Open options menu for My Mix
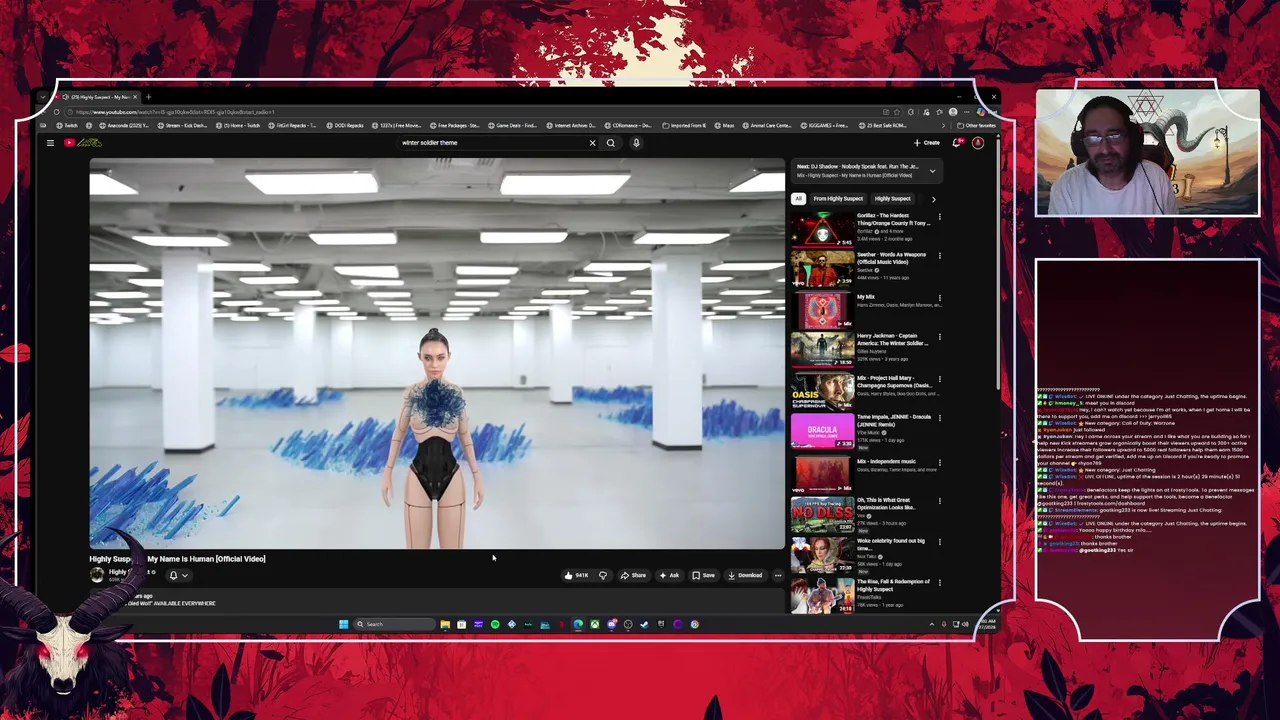The image size is (1280, 720). coord(940,297)
